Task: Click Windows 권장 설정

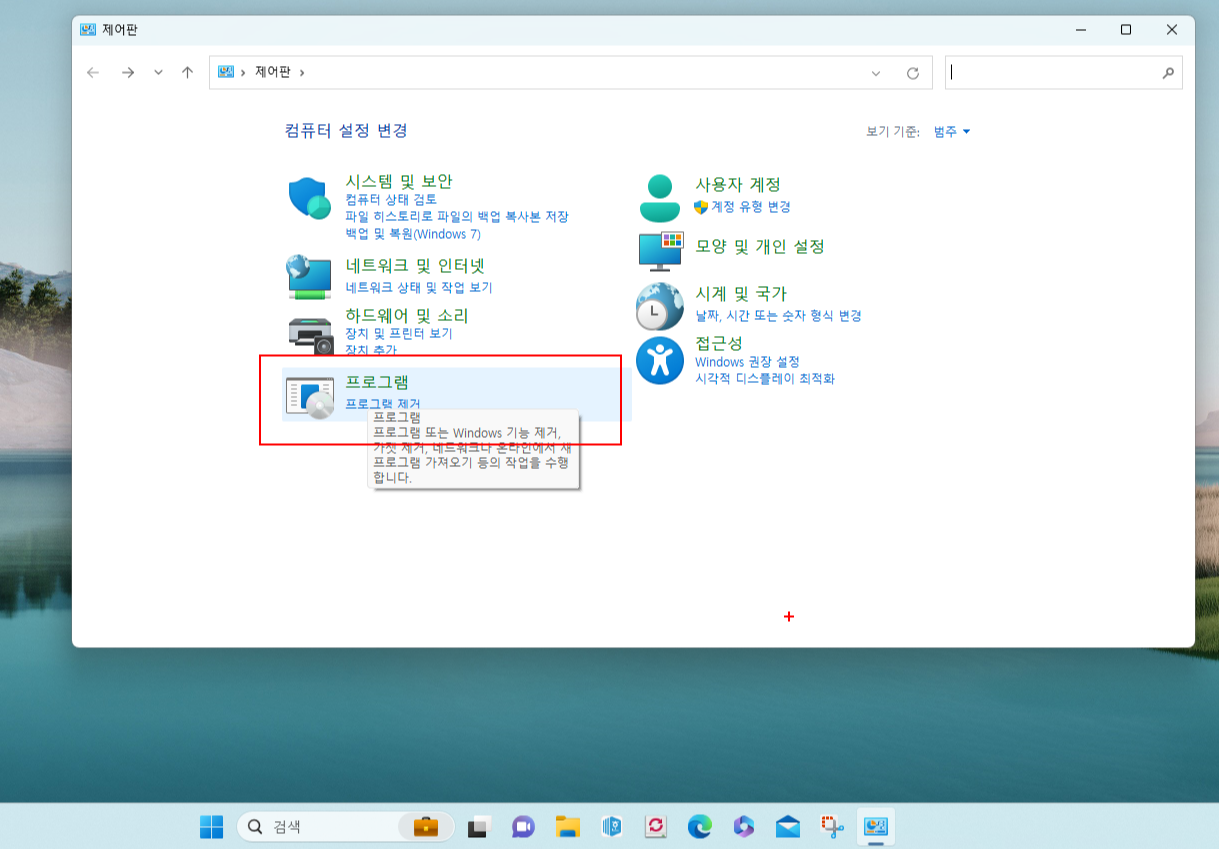Action: pyautogui.click(x=747, y=362)
